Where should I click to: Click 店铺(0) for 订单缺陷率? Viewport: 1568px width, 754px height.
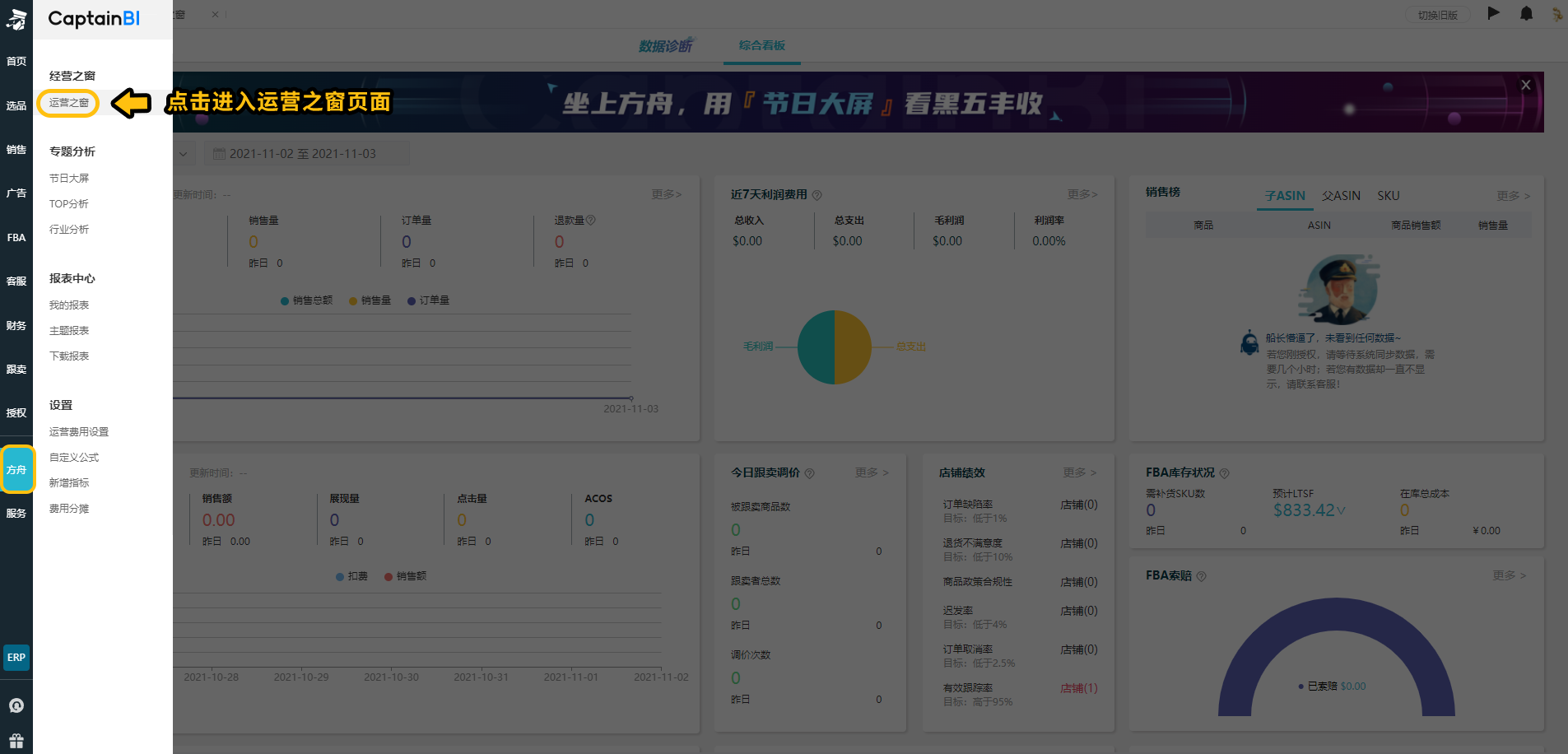(1079, 505)
